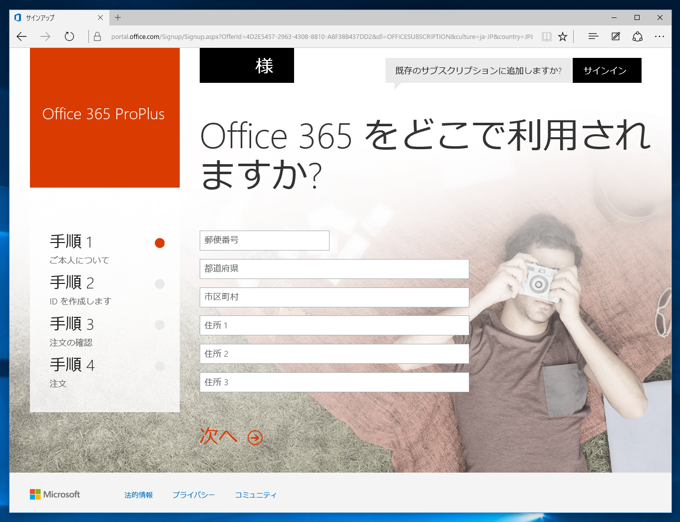This screenshot has height=522, width=680.
Task: Maximize the Edge browser window
Action: coord(637,18)
